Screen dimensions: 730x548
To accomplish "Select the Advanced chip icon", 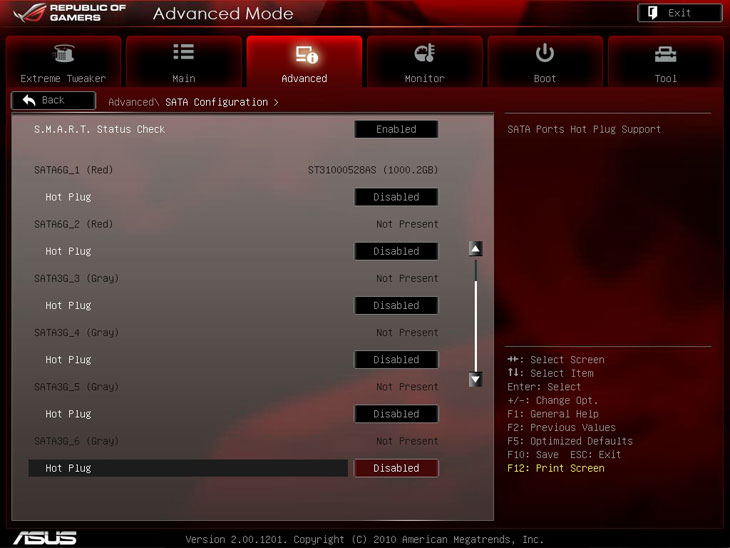I will [x=304, y=54].
